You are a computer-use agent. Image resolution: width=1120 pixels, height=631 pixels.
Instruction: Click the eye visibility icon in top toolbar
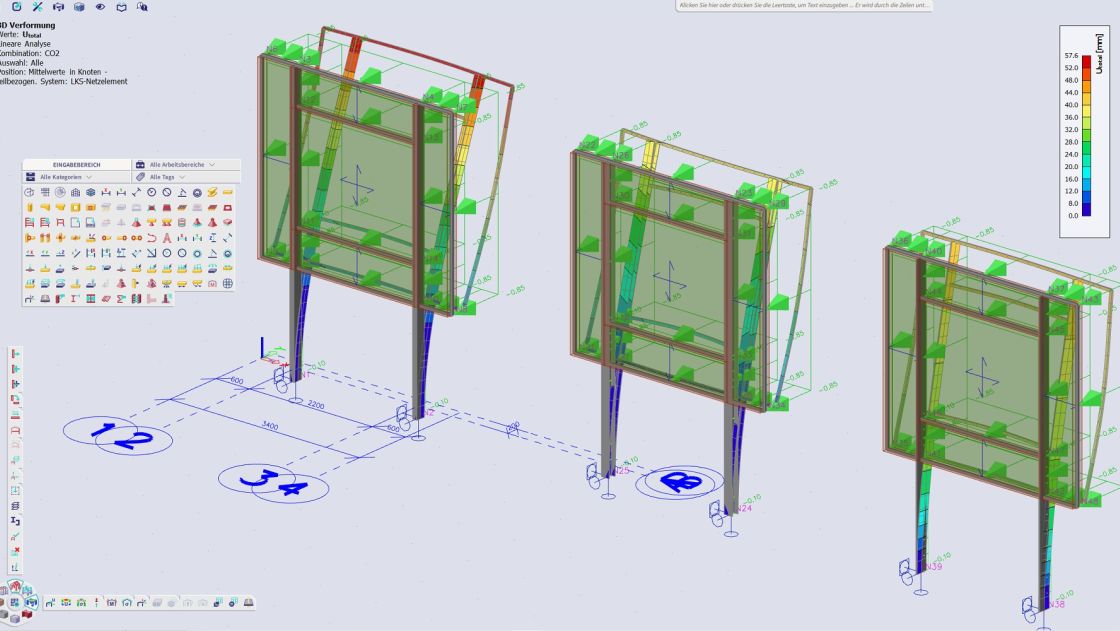(100, 6)
